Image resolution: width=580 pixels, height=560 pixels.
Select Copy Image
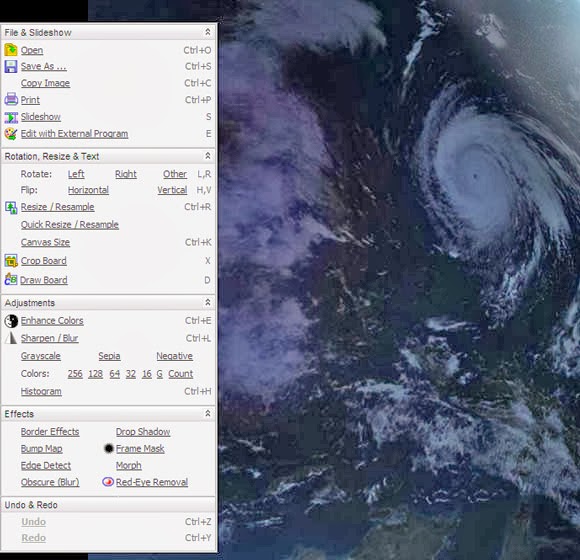coord(45,83)
